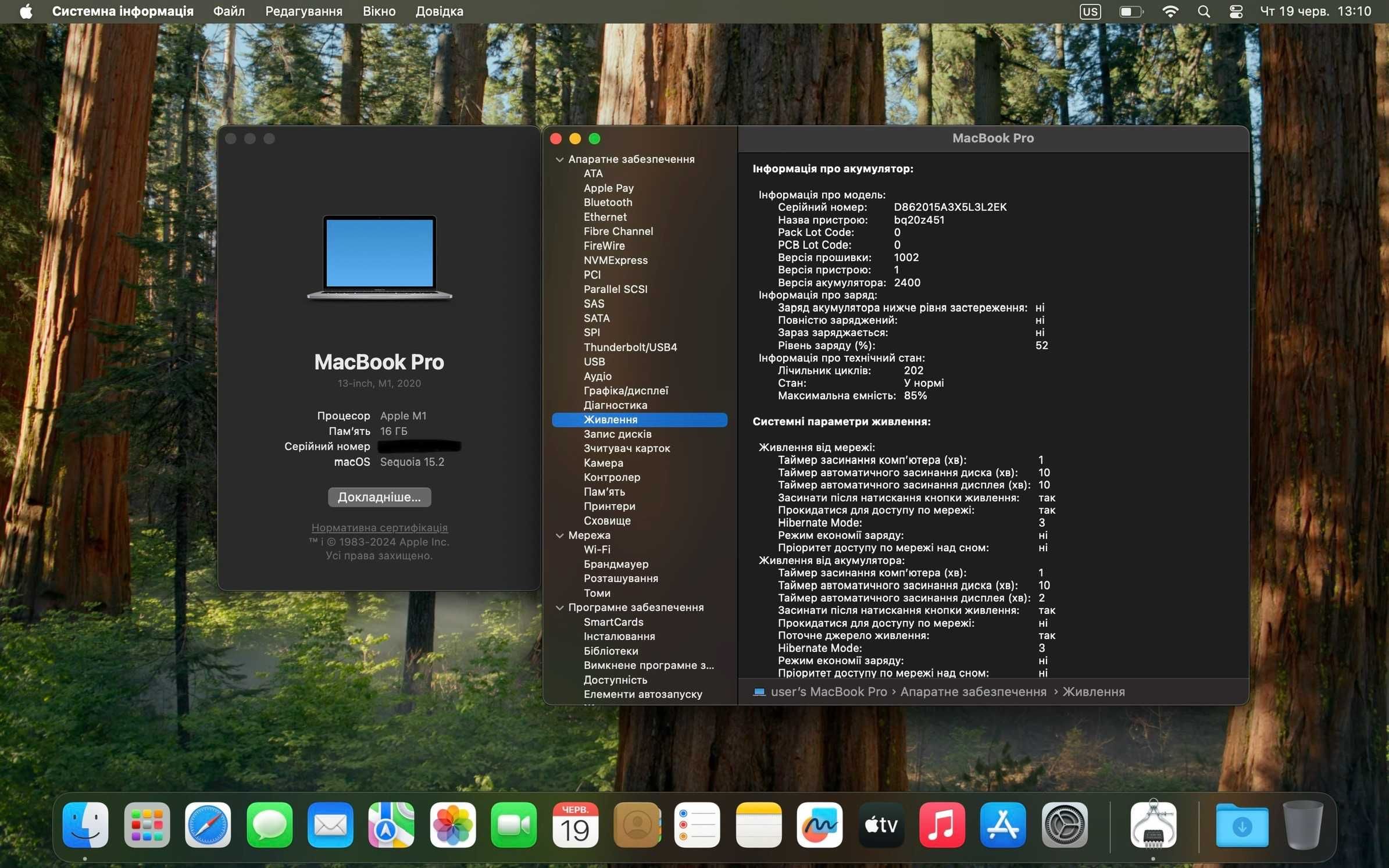Open Notes app in the Dock
Screen dimensions: 1389x868
759,824
